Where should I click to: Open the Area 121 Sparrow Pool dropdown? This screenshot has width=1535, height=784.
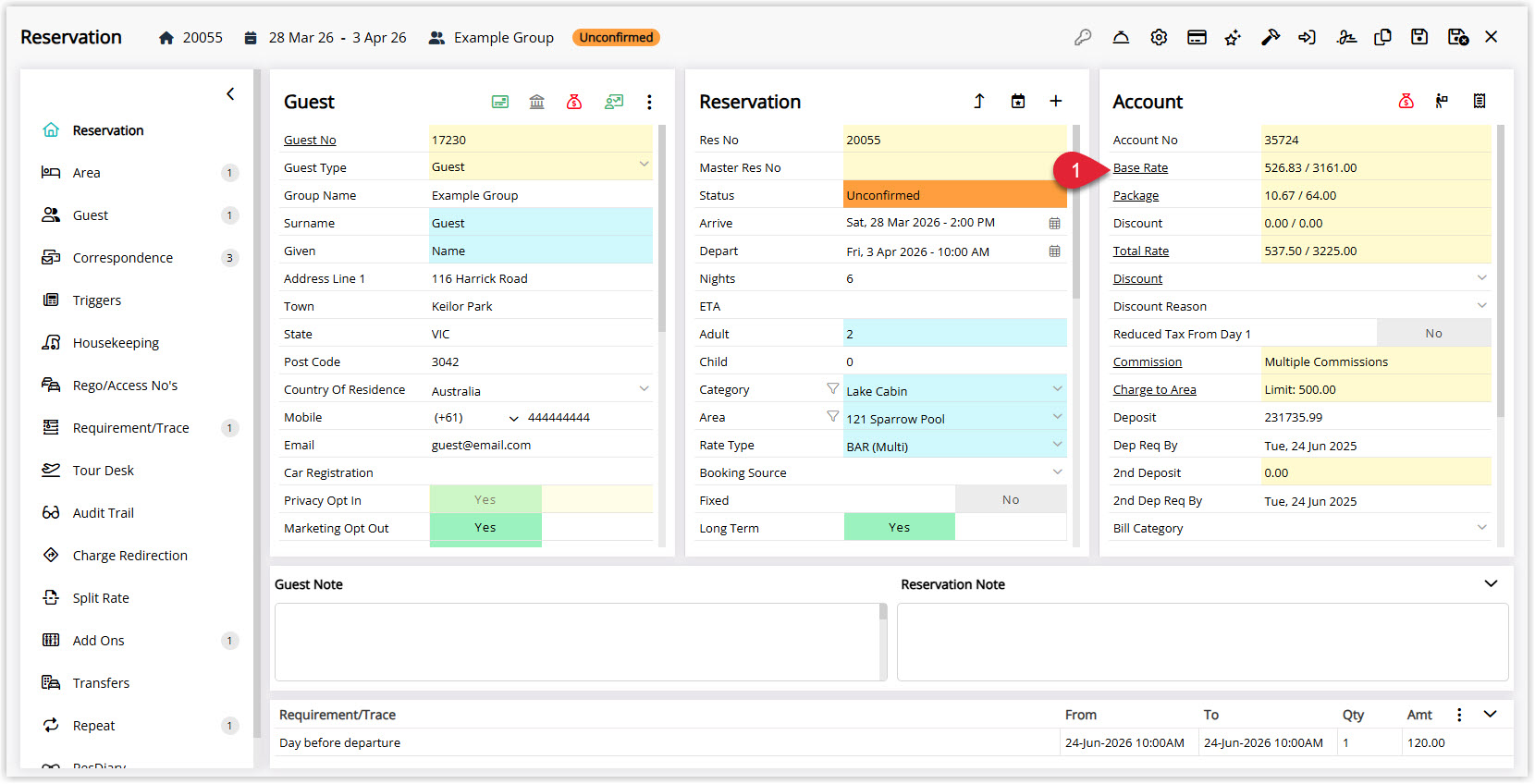pos(1057,417)
